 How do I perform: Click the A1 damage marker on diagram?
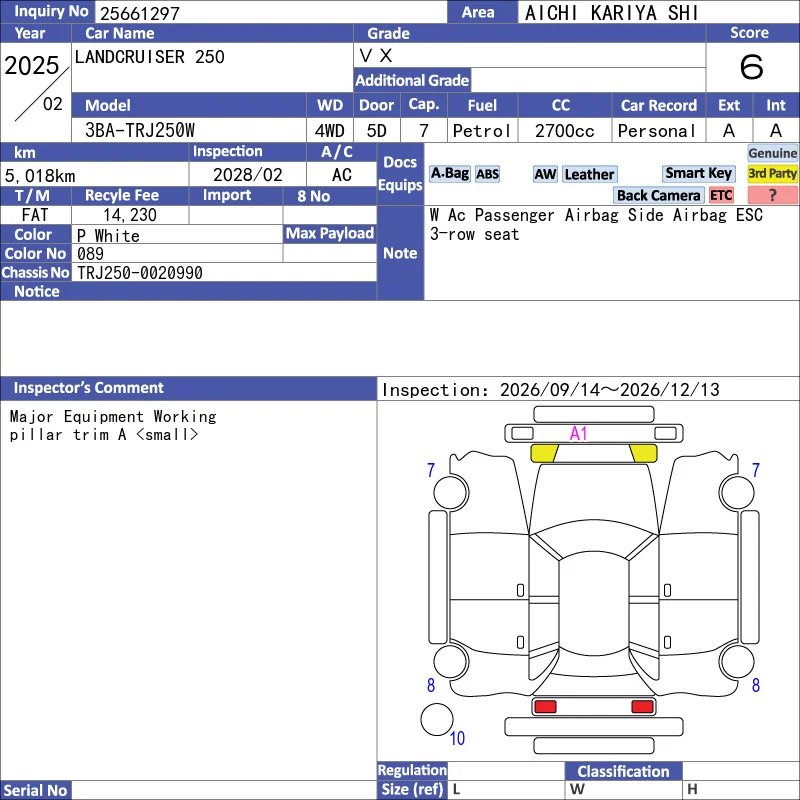pos(578,434)
